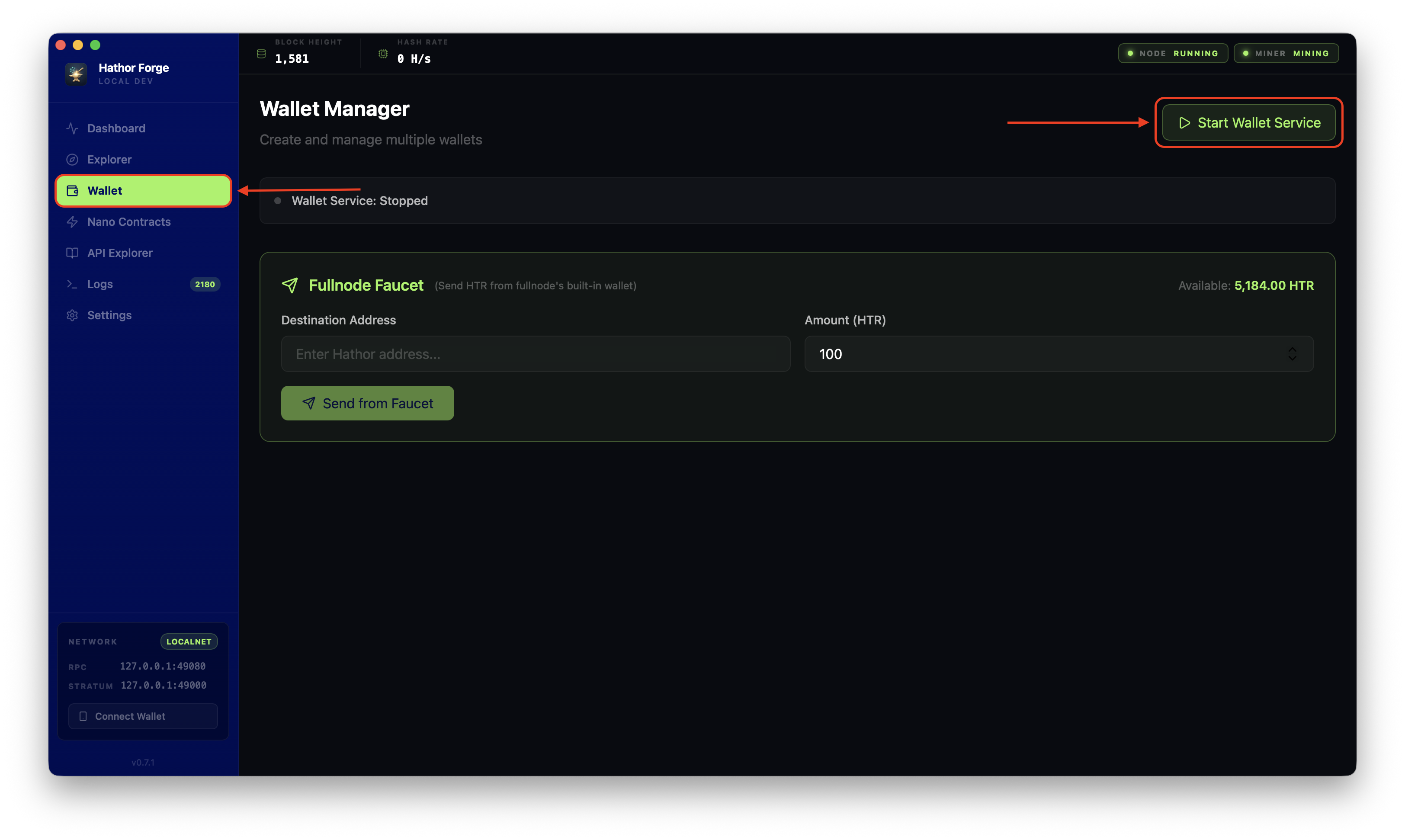Click the Logs terminal prompt icon
The image size is (1405, 840).
click(72, 284)
